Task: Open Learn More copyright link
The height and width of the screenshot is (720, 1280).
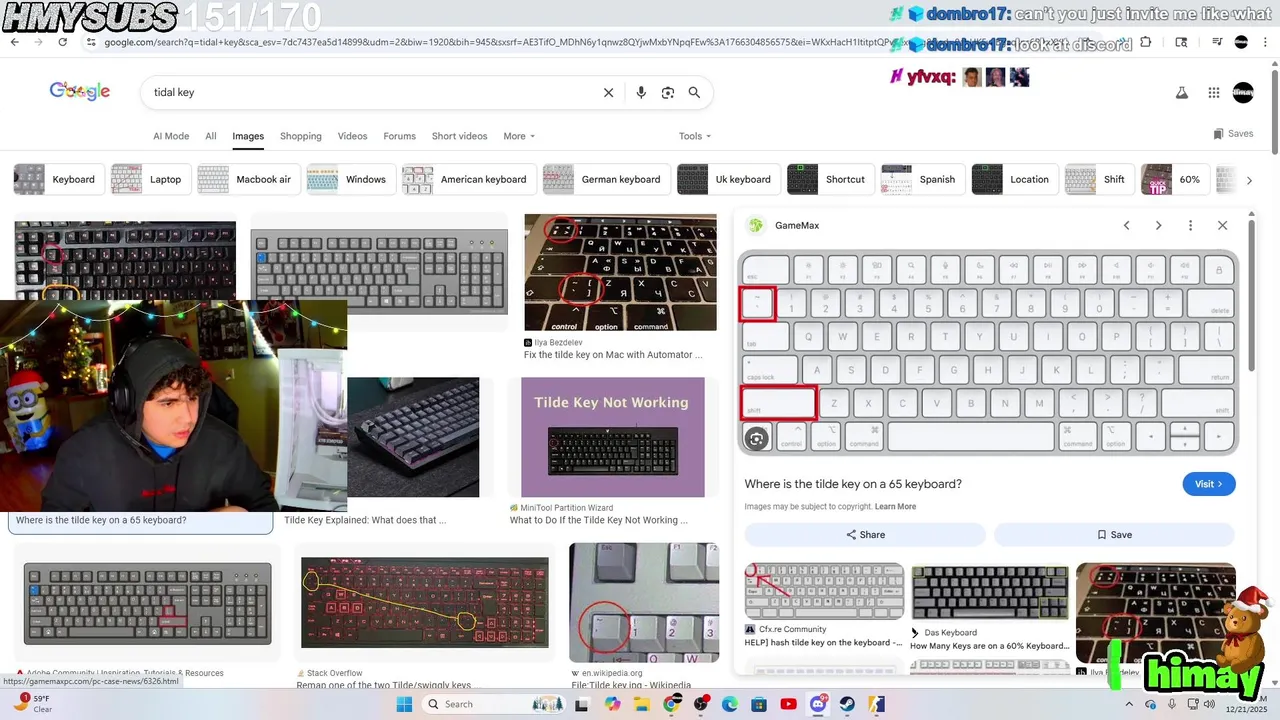Action: point(895,507)
